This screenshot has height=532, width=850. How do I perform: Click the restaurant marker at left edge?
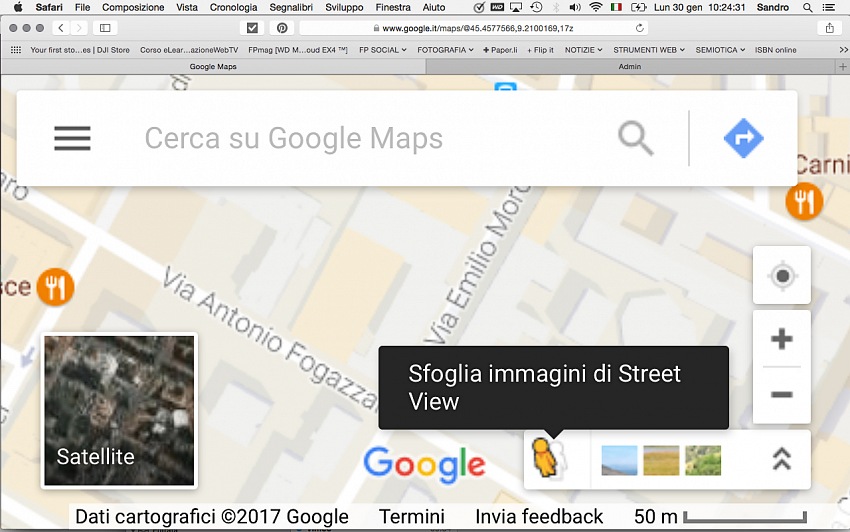click(x=55, y=287)
